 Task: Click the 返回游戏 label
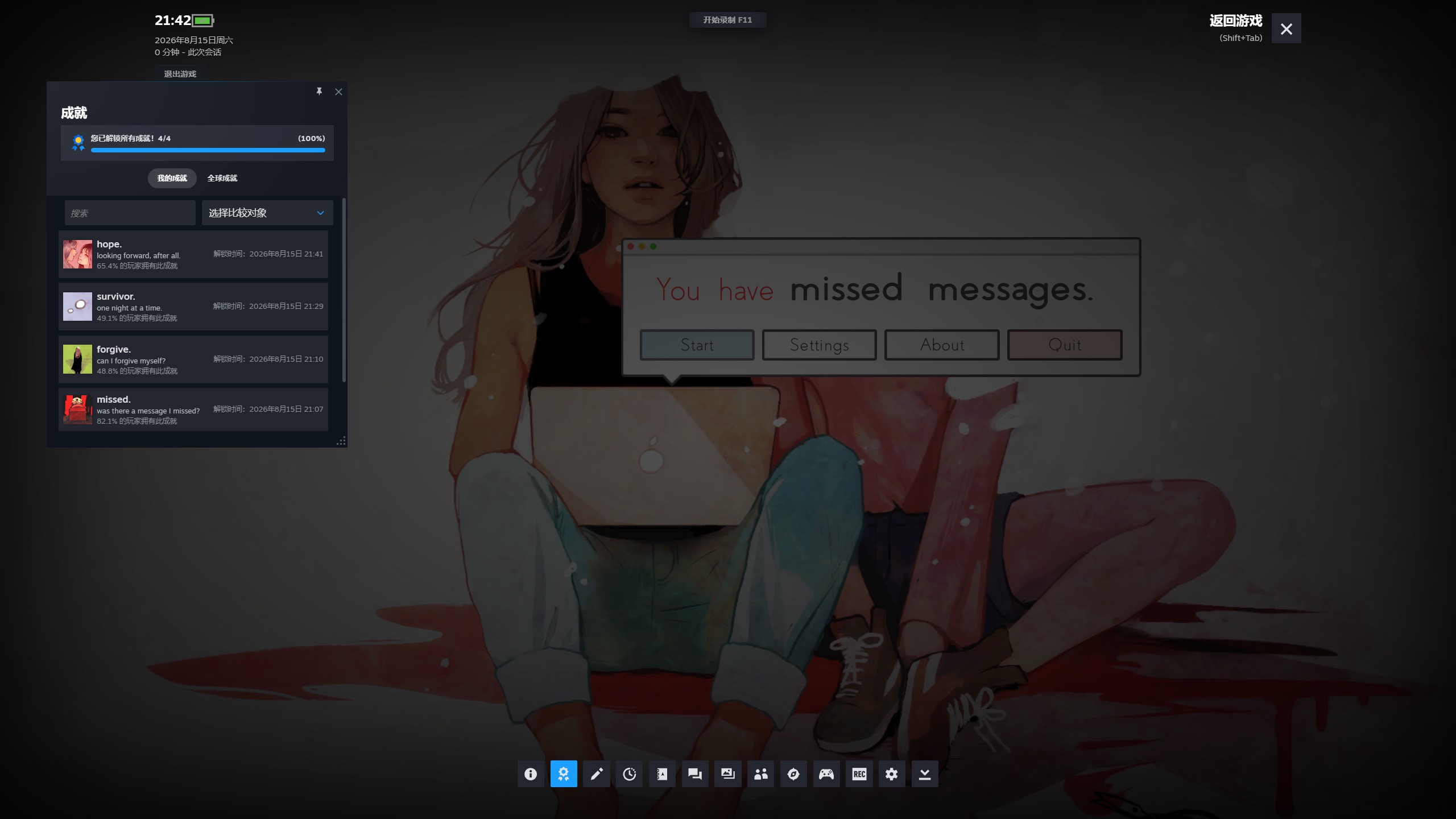(1236, 21)
